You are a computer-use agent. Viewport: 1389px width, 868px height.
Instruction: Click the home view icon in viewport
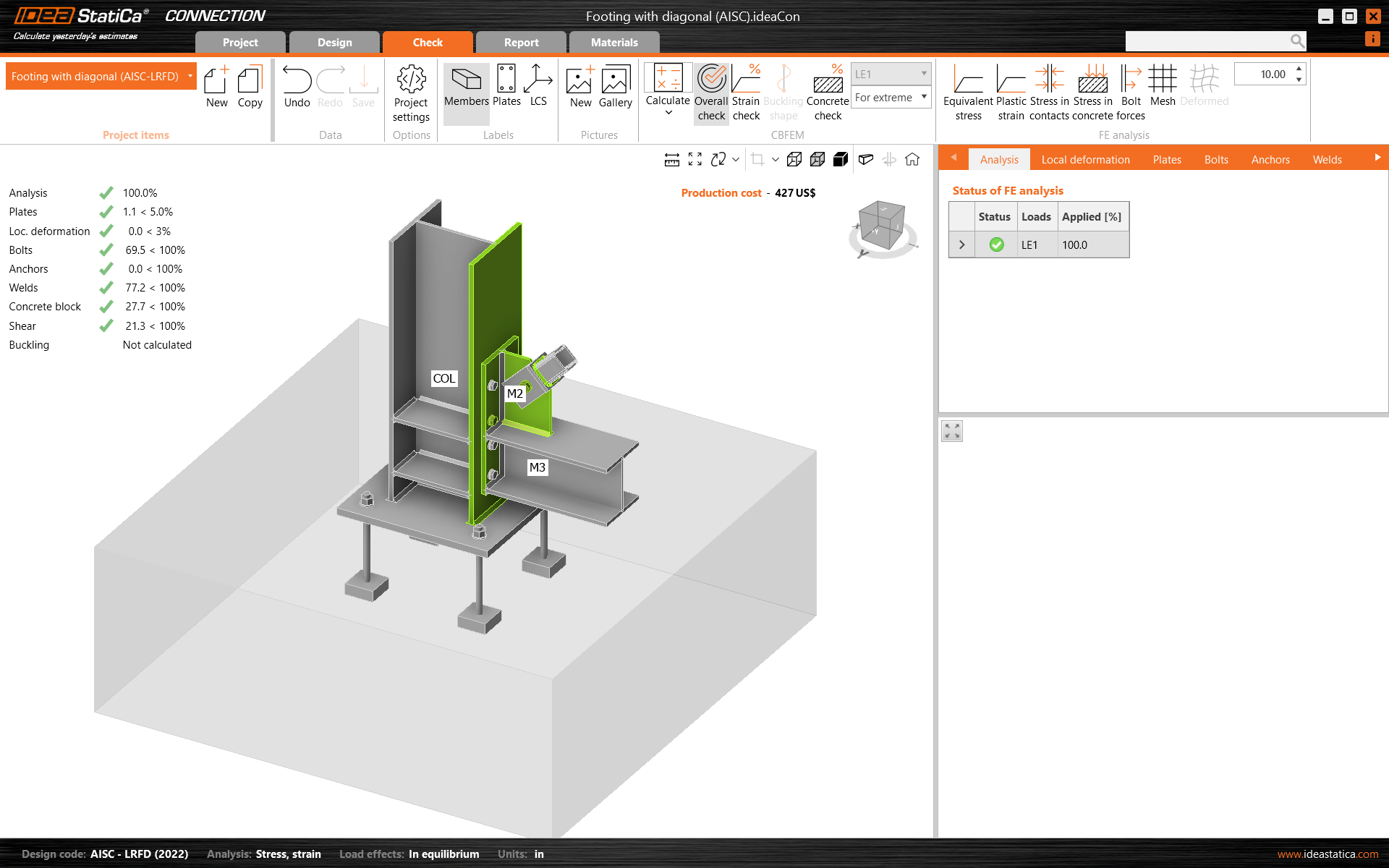(912, 159)
